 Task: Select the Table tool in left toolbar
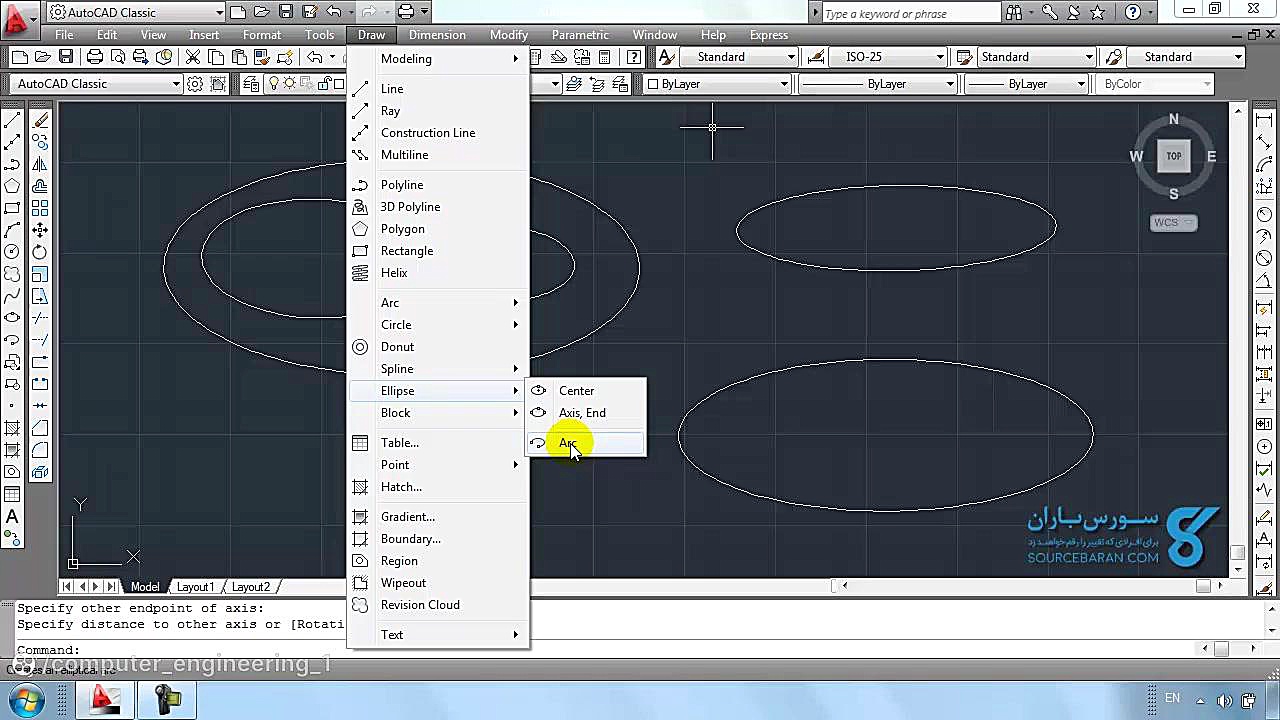pyautogui.click(x=12, y=494)
